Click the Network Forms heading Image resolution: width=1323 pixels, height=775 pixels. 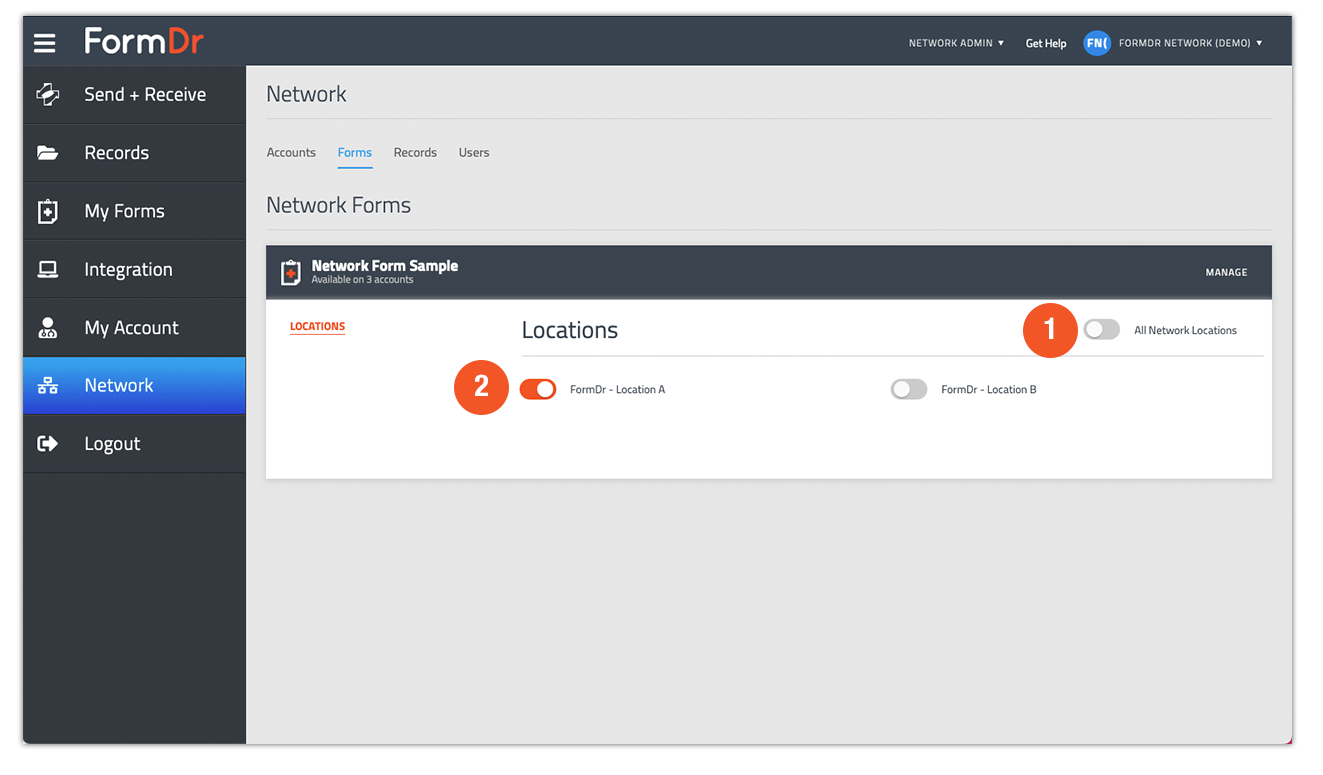tap(339, 205)
